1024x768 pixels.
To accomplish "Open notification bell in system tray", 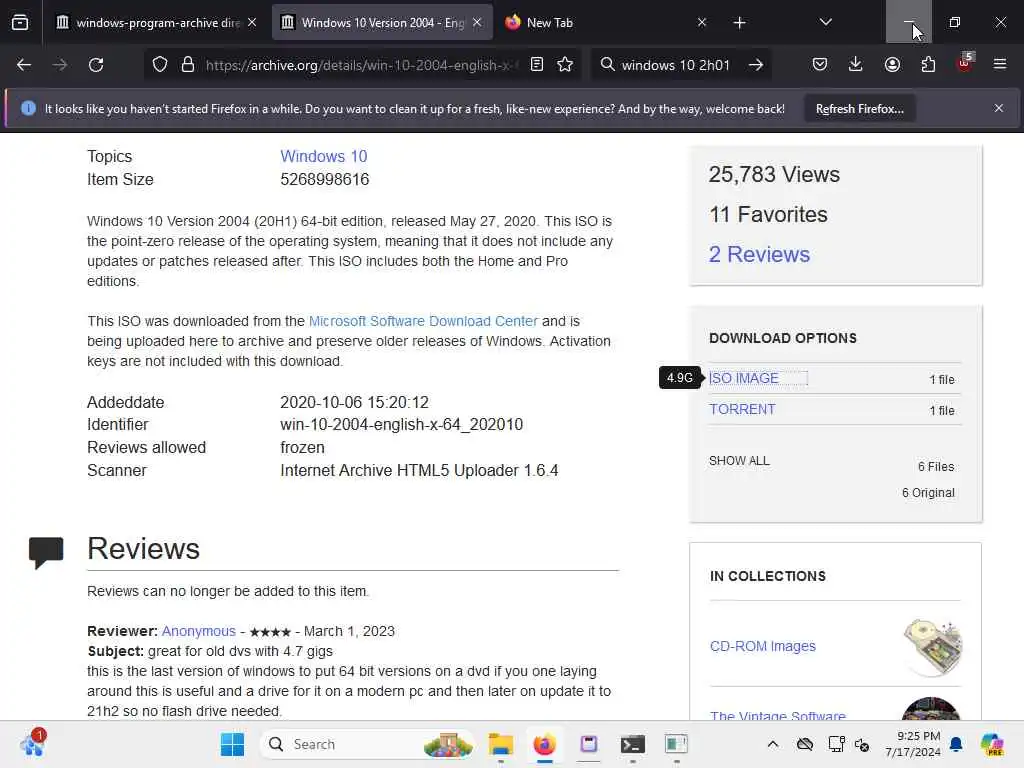I will 956,744.
